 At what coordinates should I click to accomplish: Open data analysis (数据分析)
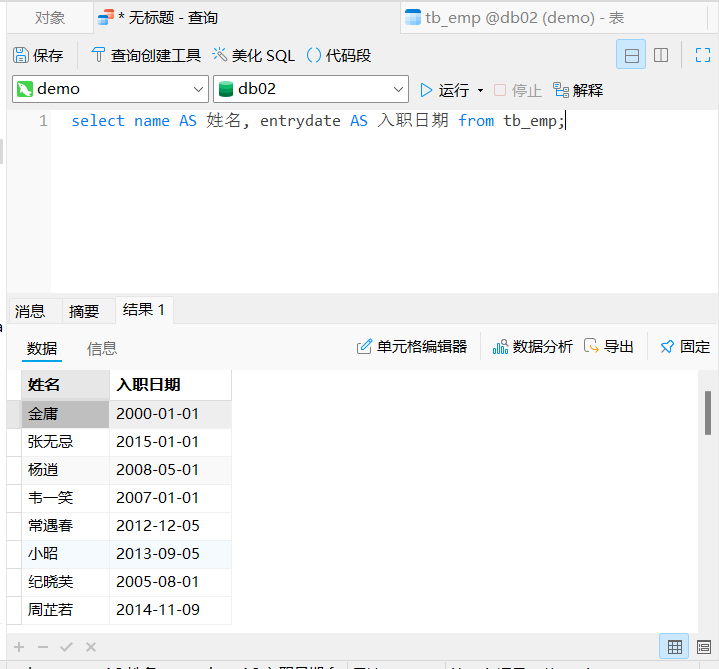coord(533,347)
